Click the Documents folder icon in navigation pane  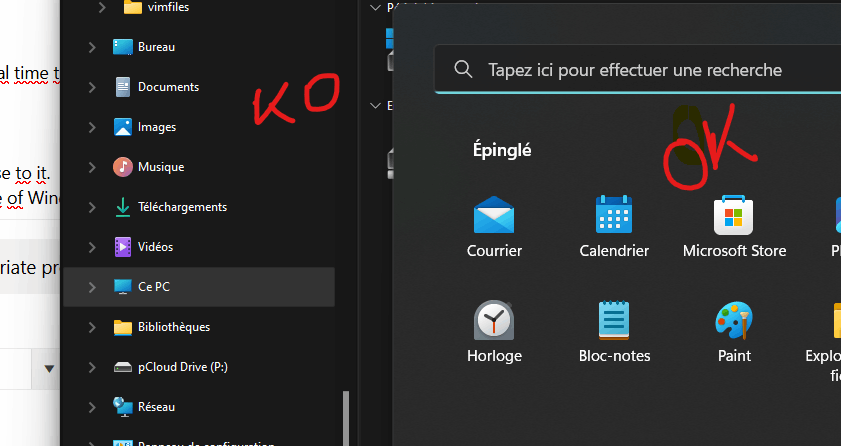click(123, 87)
